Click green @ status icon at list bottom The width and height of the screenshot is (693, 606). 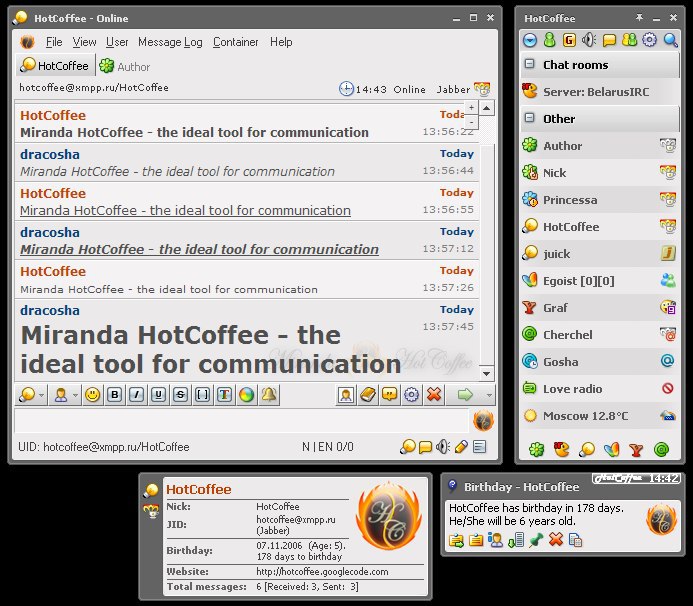tap(661, 450)
